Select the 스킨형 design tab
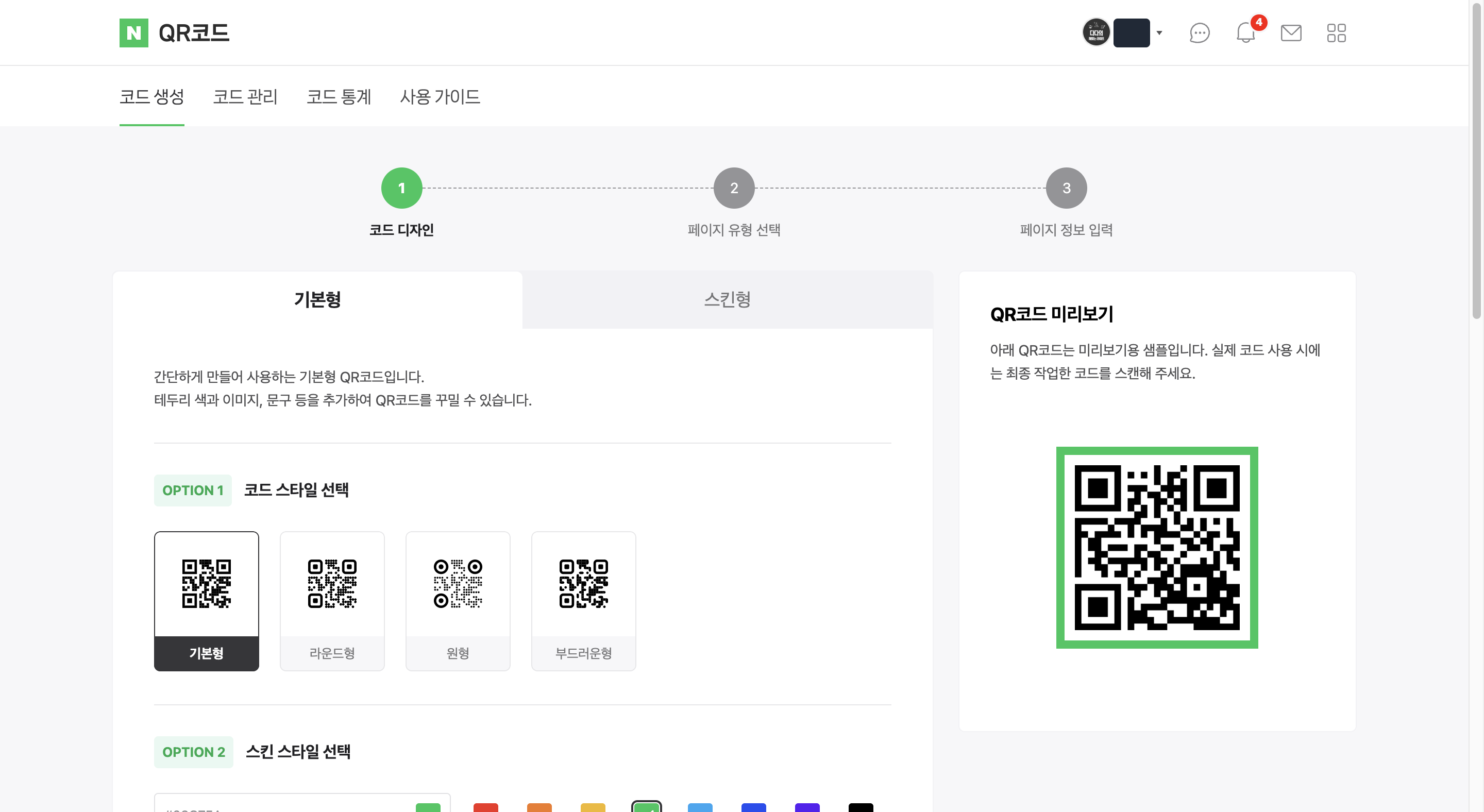The image size is (1484, 812). point(728,299)
